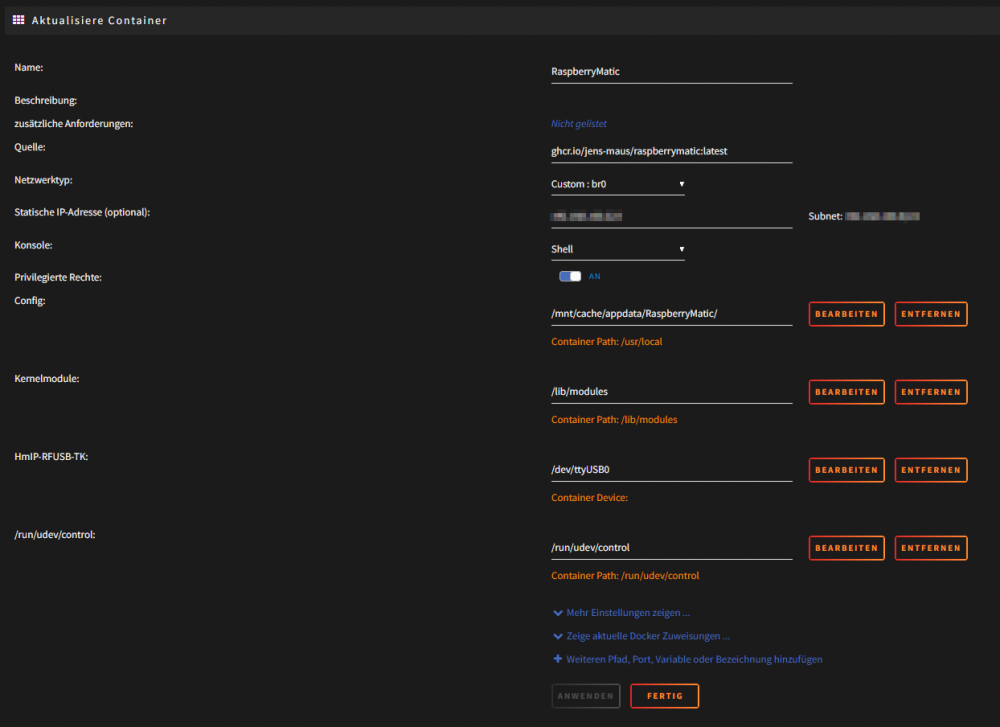1000x727 pixels.
Task: Click the text Container Path: /run/udev/control
Action: [625, 576]
